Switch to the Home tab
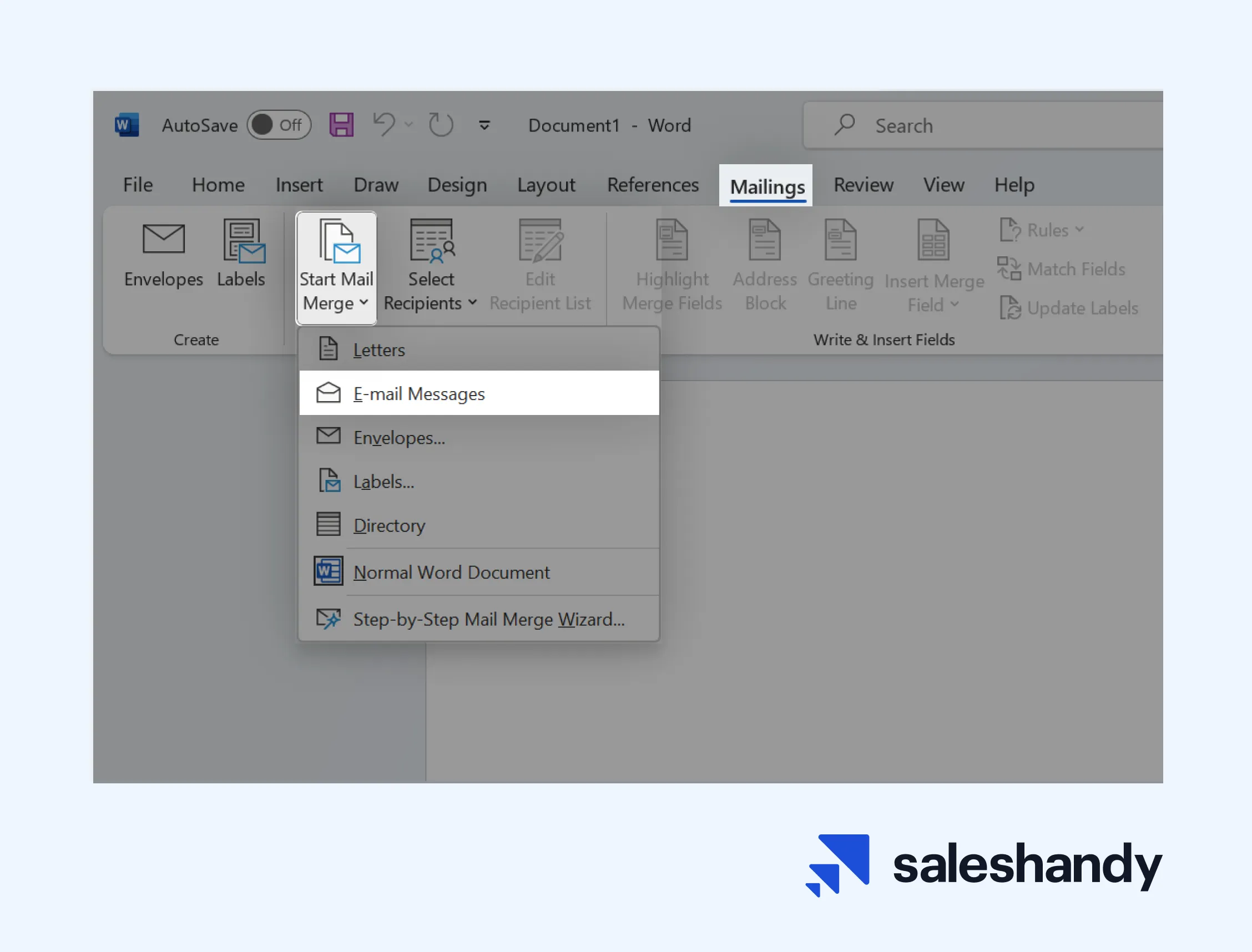This screenshot has width=1252, height=952. (218, 185)
